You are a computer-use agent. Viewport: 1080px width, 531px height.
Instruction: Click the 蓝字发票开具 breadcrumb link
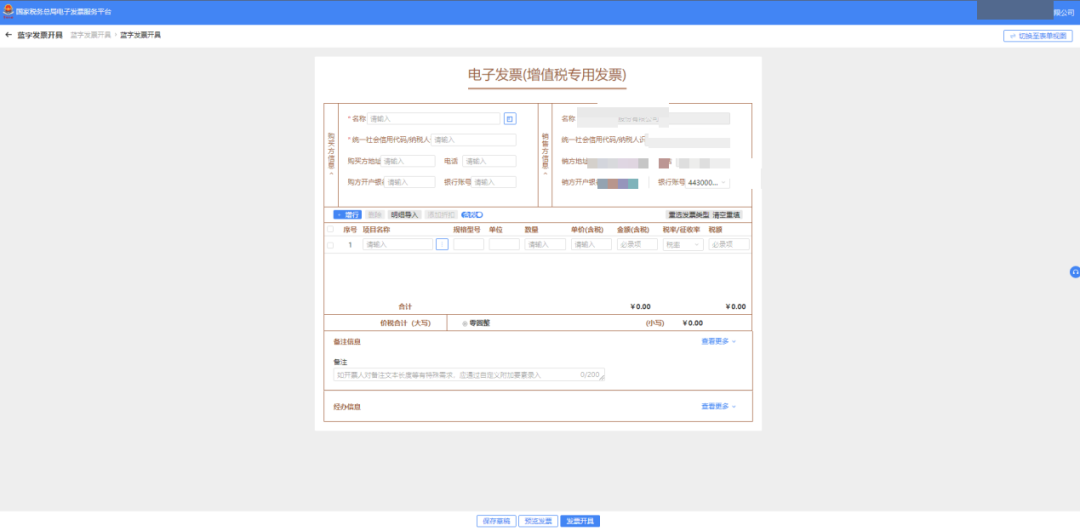[x=89, y=35]
